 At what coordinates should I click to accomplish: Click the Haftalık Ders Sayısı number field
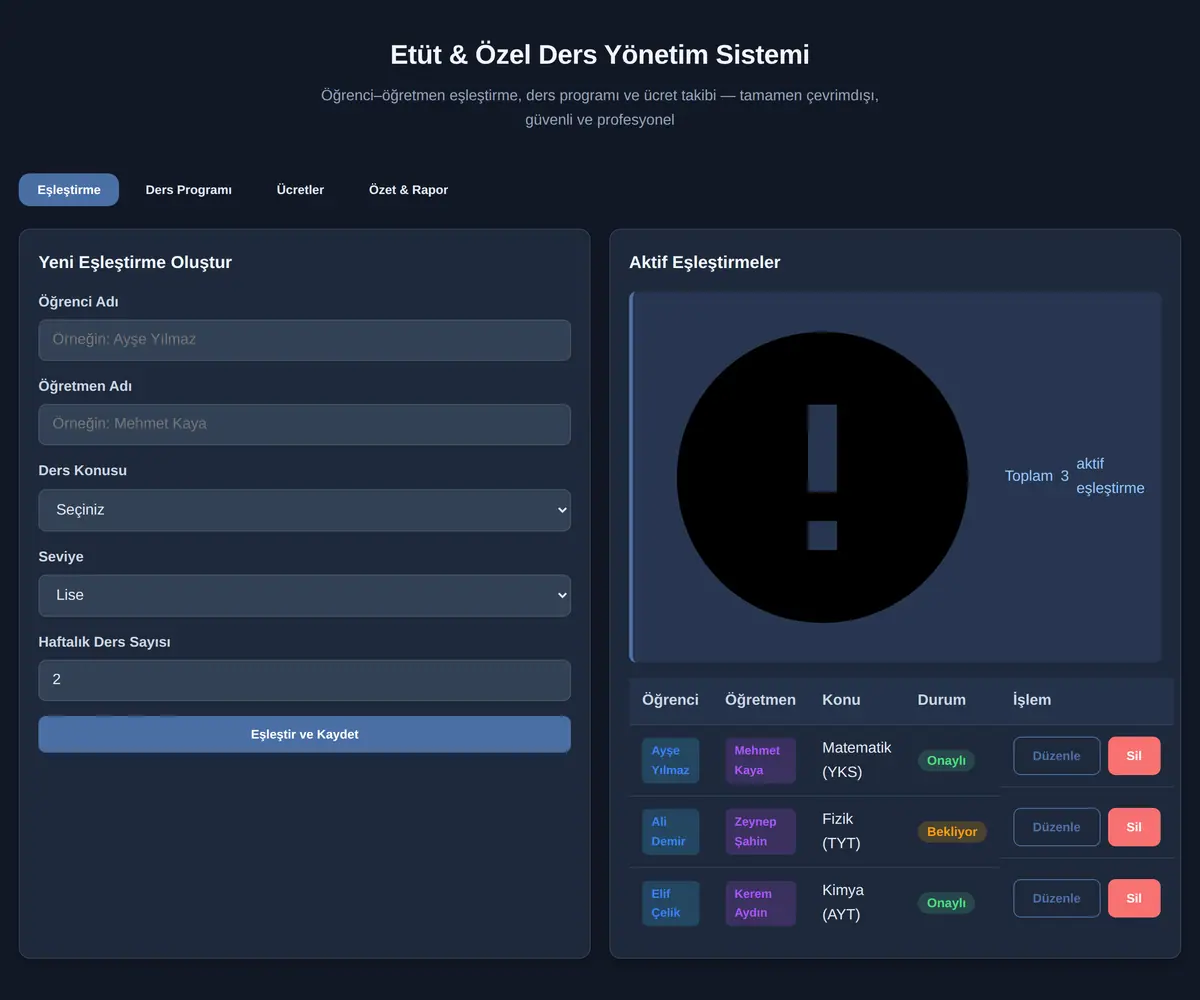coord(305,680)
